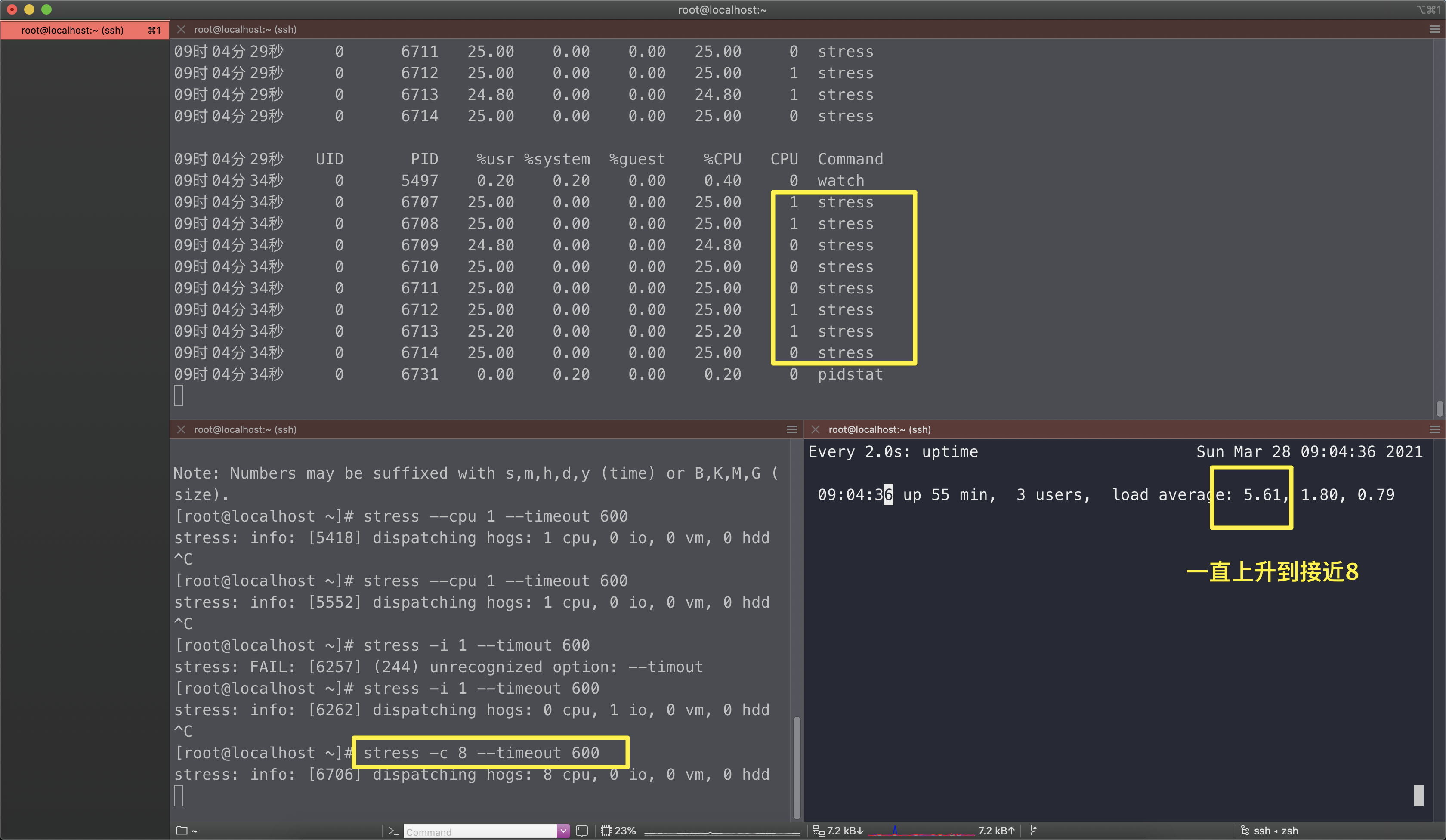Close the bottom-left ssh pane
This screenshot has width=1446, height=840.
[x=181, y=429]
